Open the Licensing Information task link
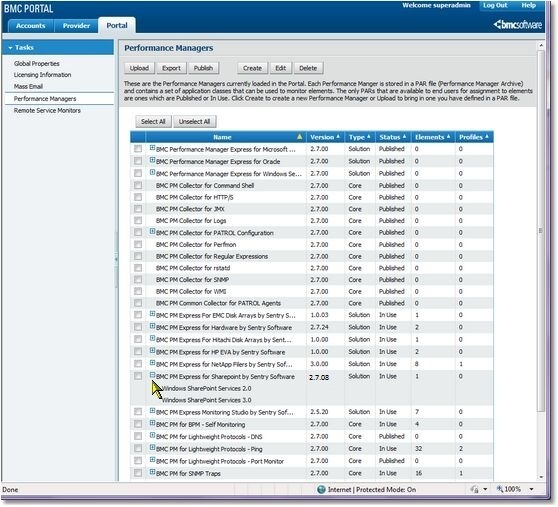 tap(42, 75)
